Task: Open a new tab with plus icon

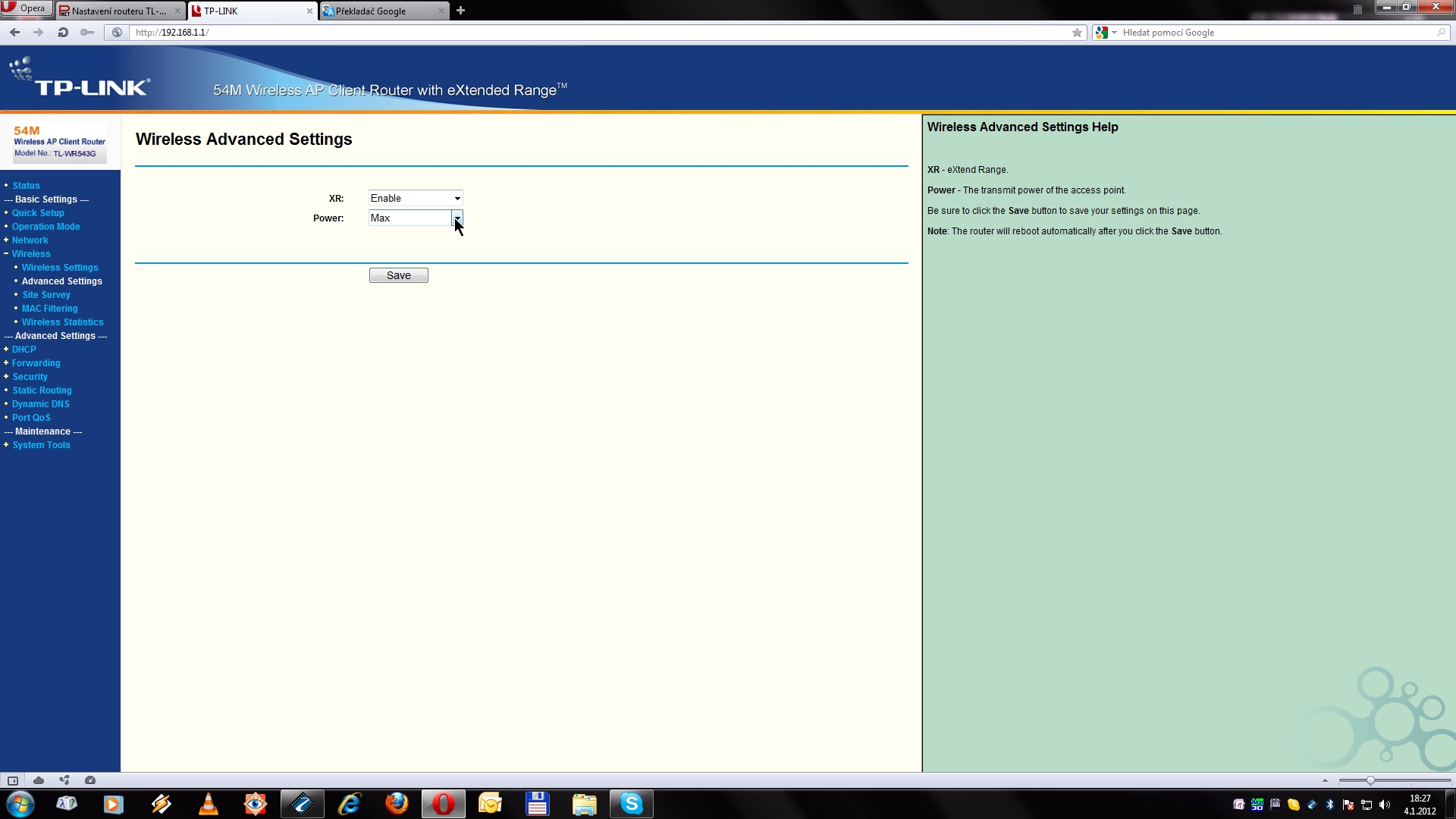Action: coord(460,11)
